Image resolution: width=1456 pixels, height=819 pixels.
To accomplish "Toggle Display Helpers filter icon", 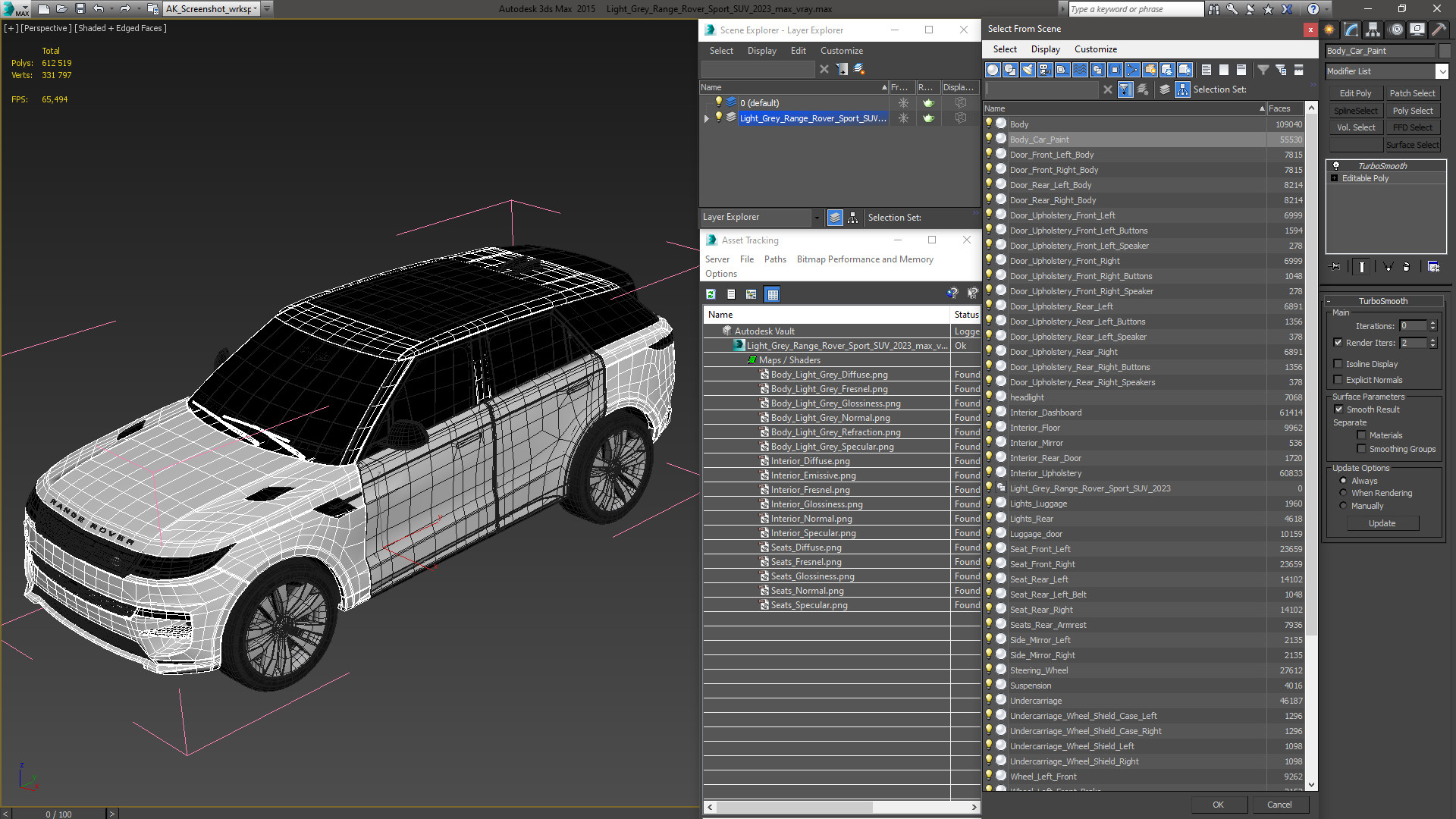I will [x=1062, y=70].
